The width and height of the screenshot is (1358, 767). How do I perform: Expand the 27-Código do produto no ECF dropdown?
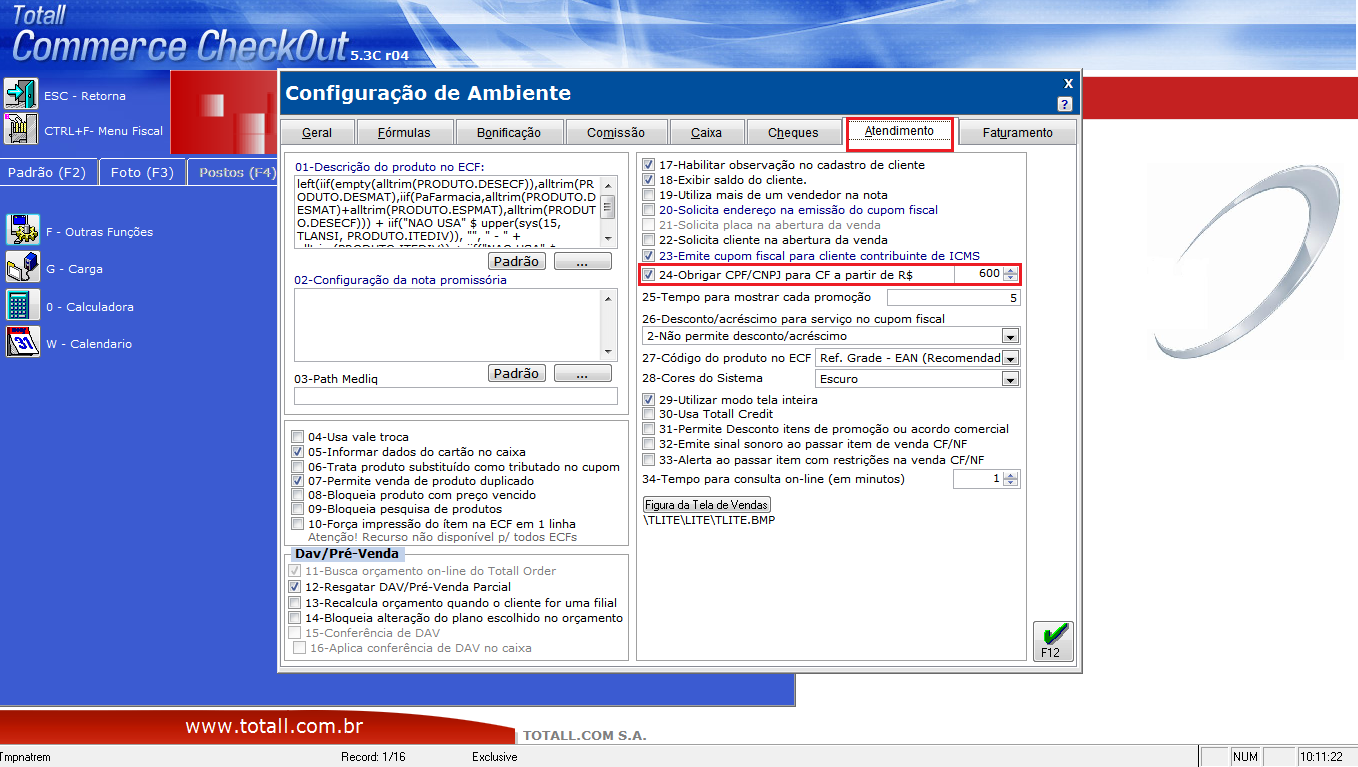pyautogui.click(x=1010, y=358)
